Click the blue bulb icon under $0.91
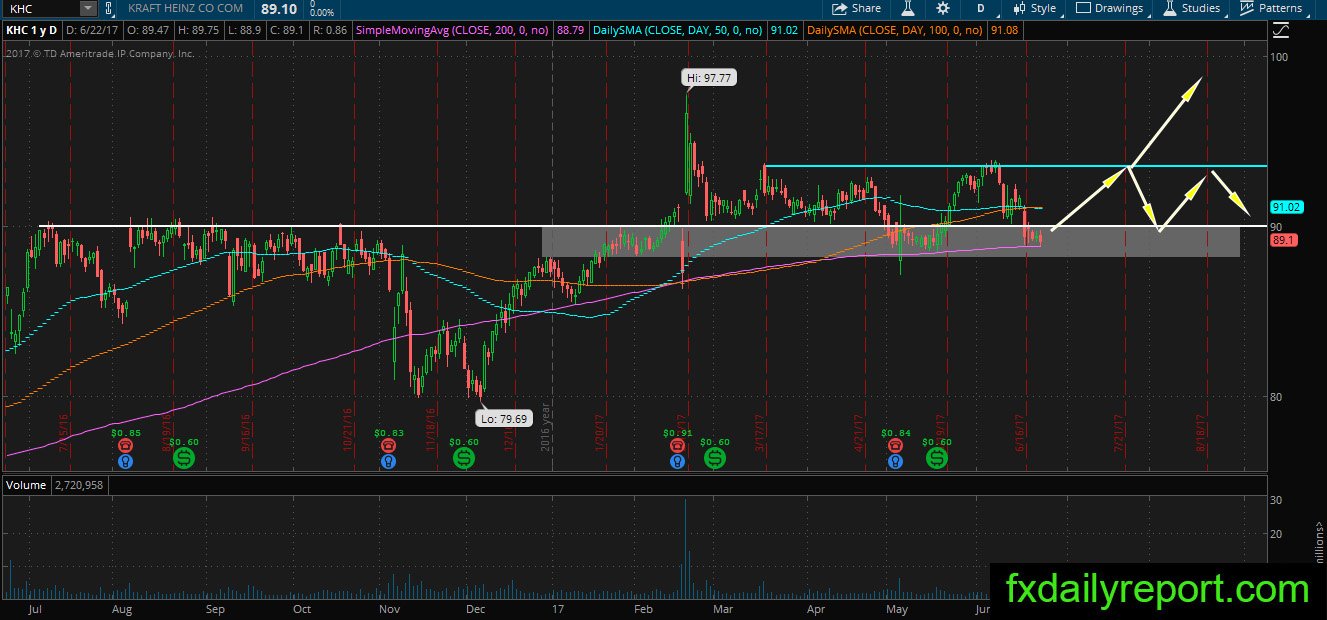The height and width of the screenshot is (620, 1327). [x=678, y=462]
